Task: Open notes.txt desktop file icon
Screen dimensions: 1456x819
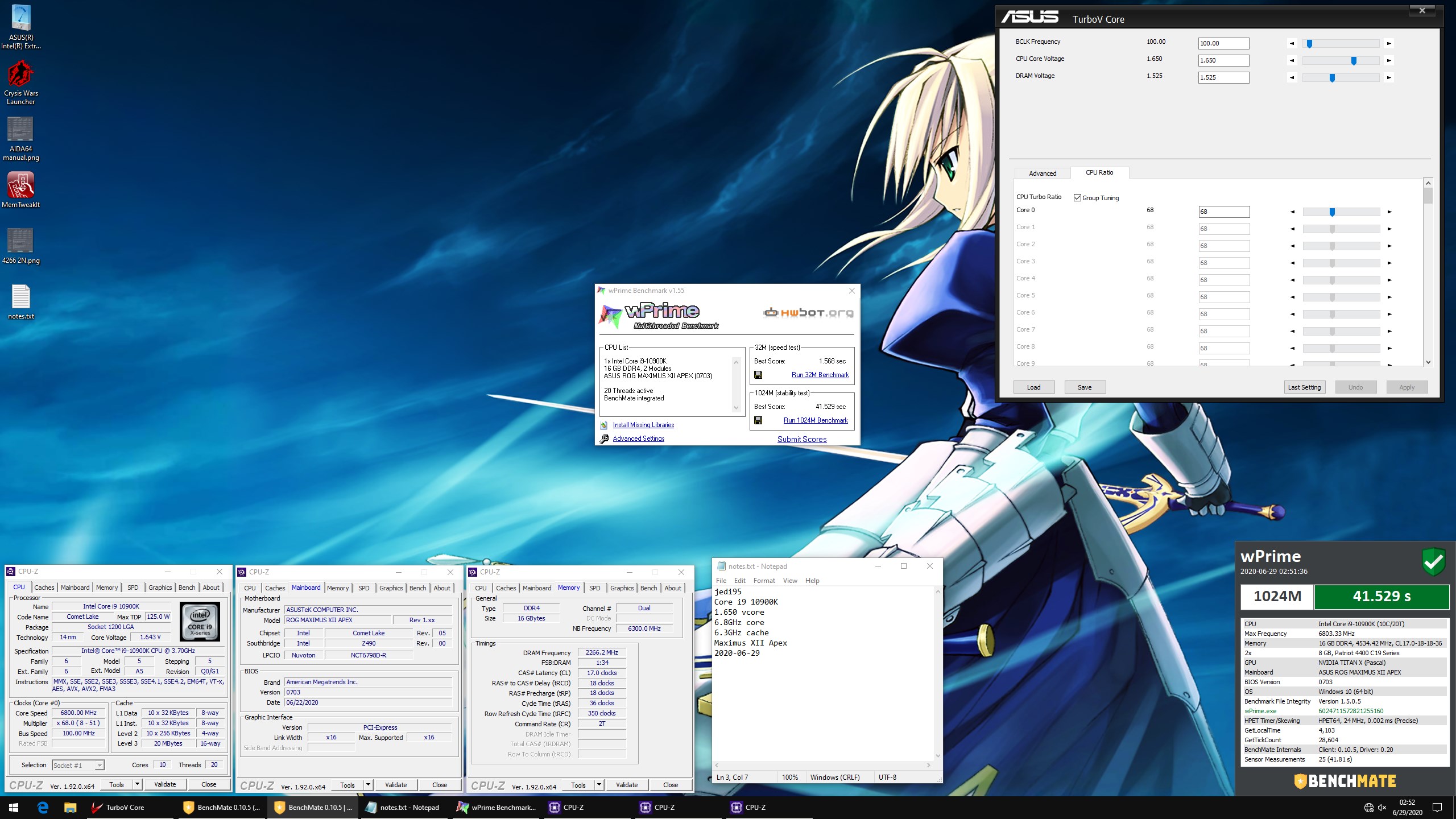Action: [x=21, y=301]
